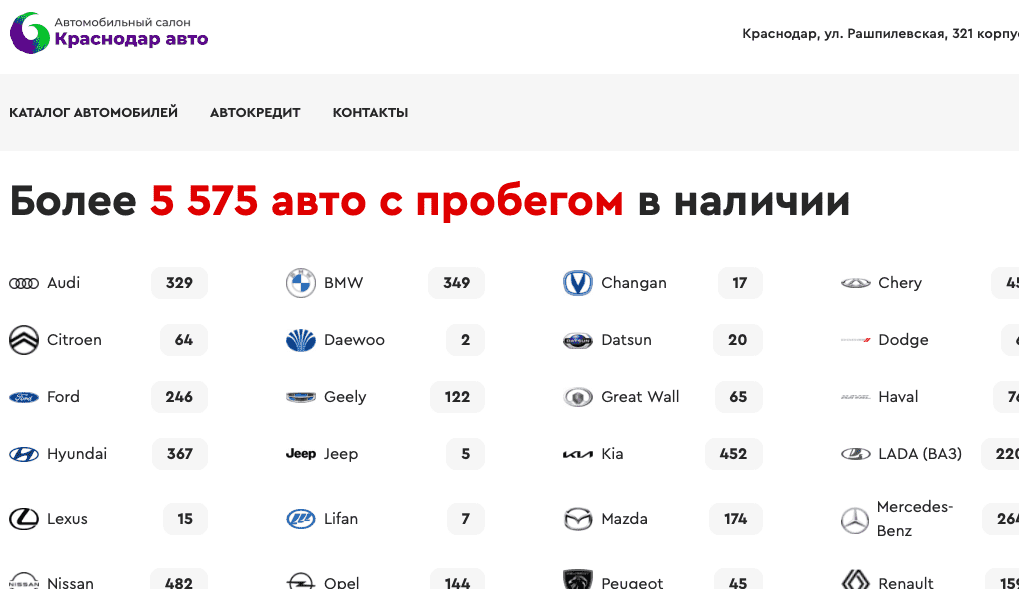Click the BMW roundel logo icon

click(x=301, y=284)
